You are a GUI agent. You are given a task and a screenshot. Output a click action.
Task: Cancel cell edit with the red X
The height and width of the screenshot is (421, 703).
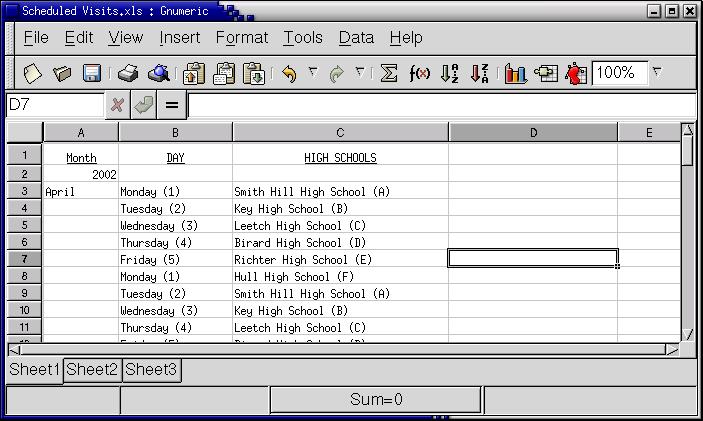tap(117, 105)
